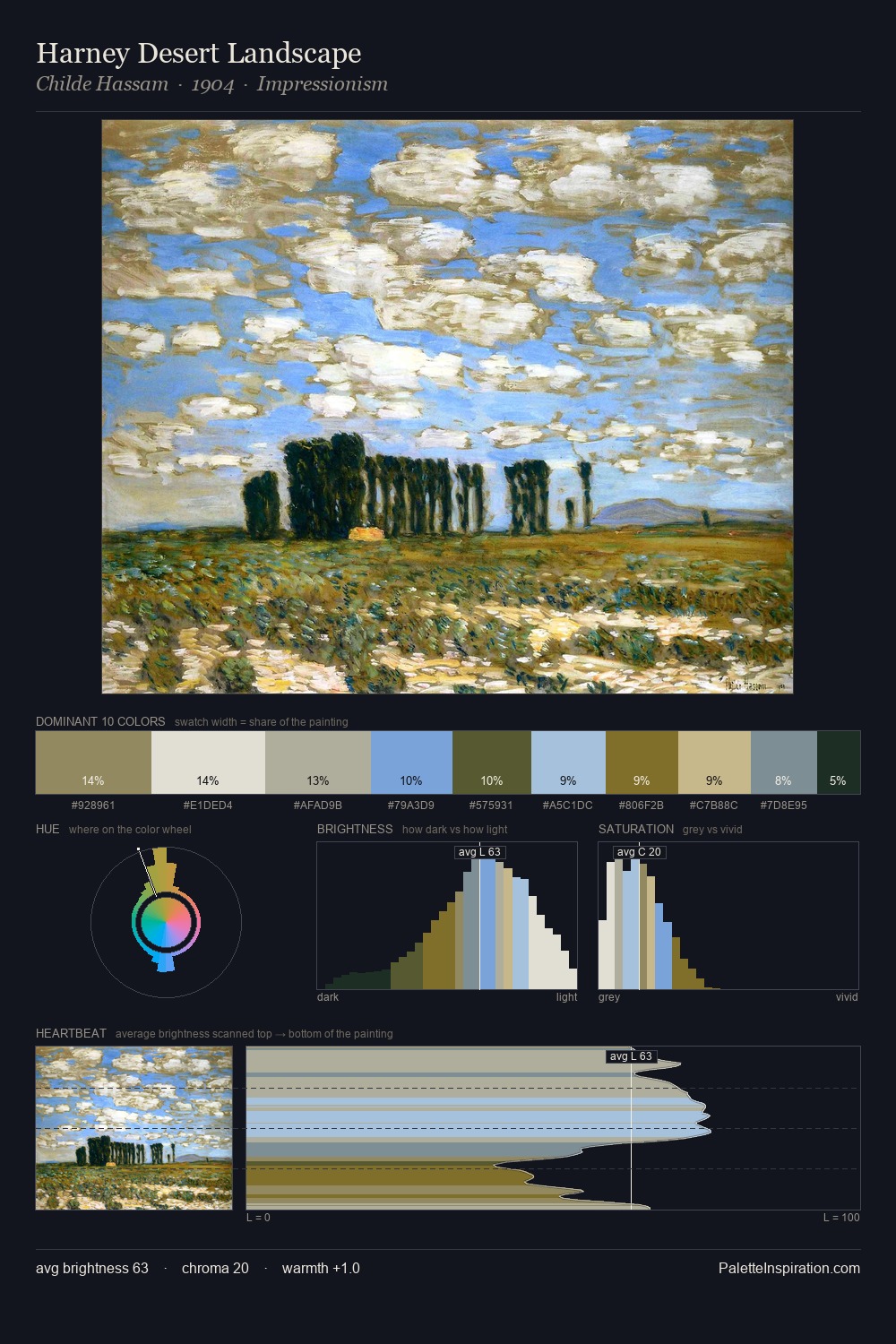Click the Childe Hassam 1904 Impressionism subtitle

tap(212, 84)
